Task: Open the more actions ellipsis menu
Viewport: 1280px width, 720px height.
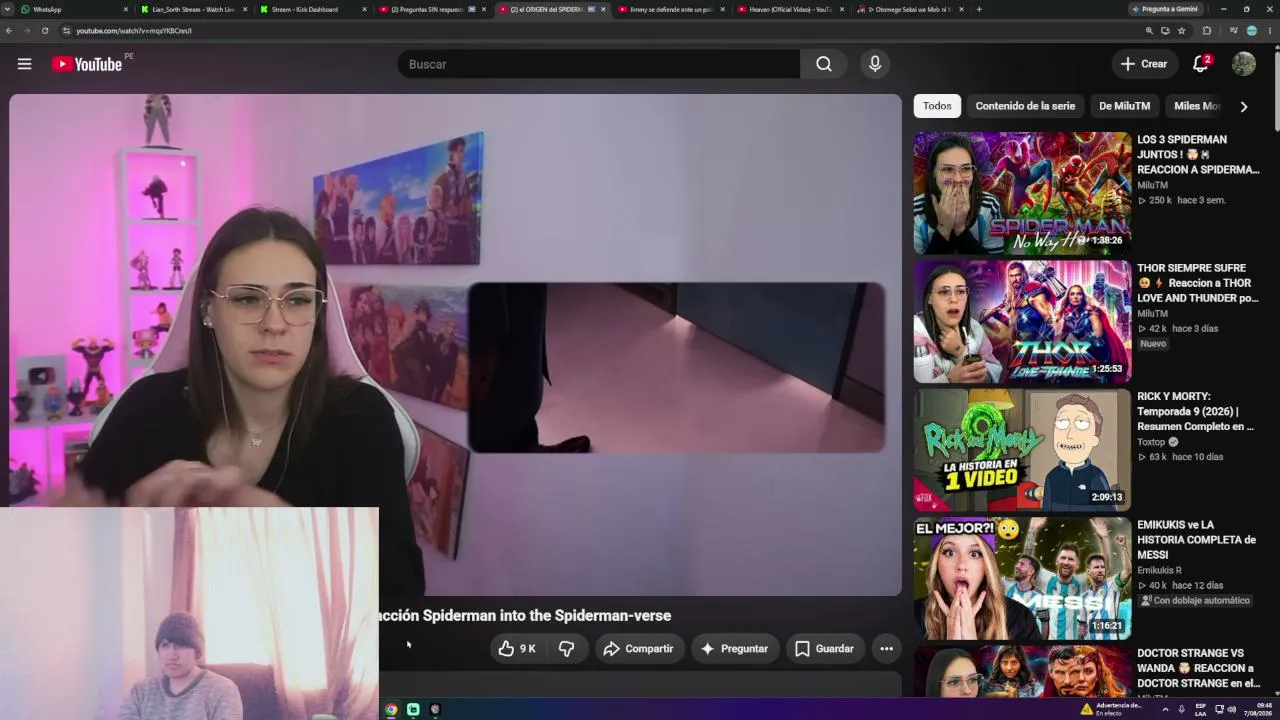Action: (x=886, y=649)
